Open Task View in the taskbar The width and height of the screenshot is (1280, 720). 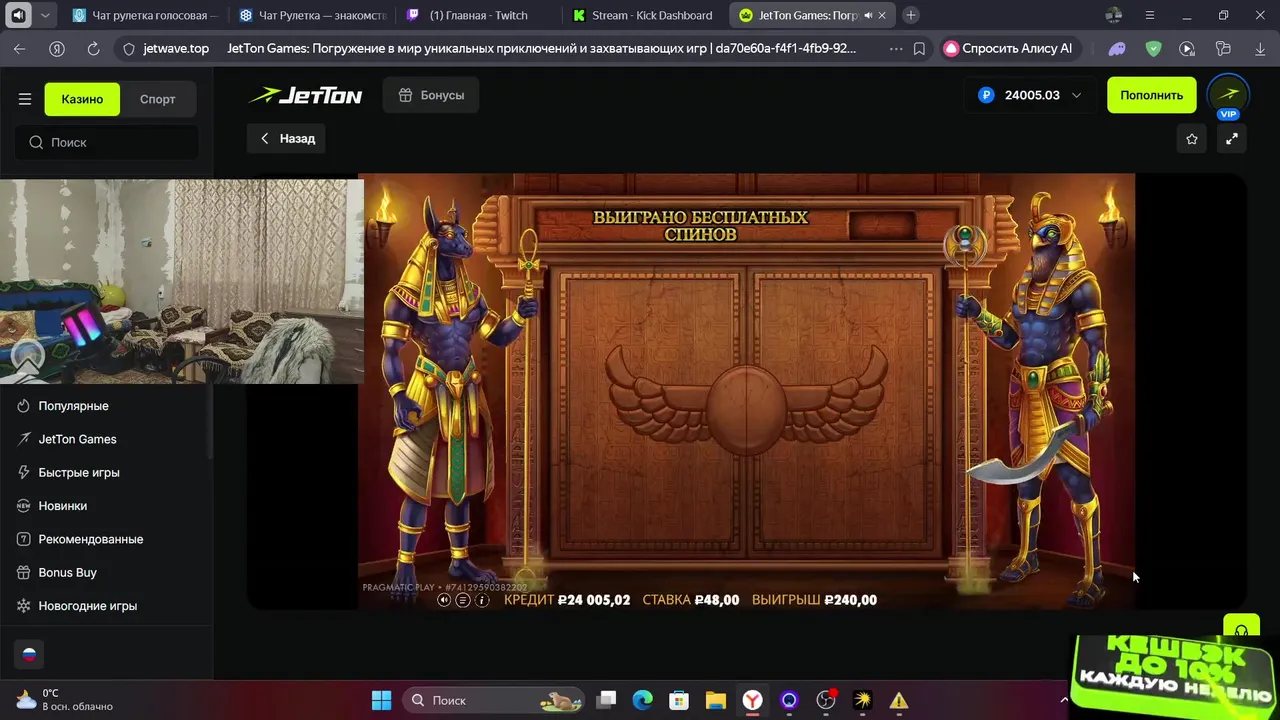[607, 700]
